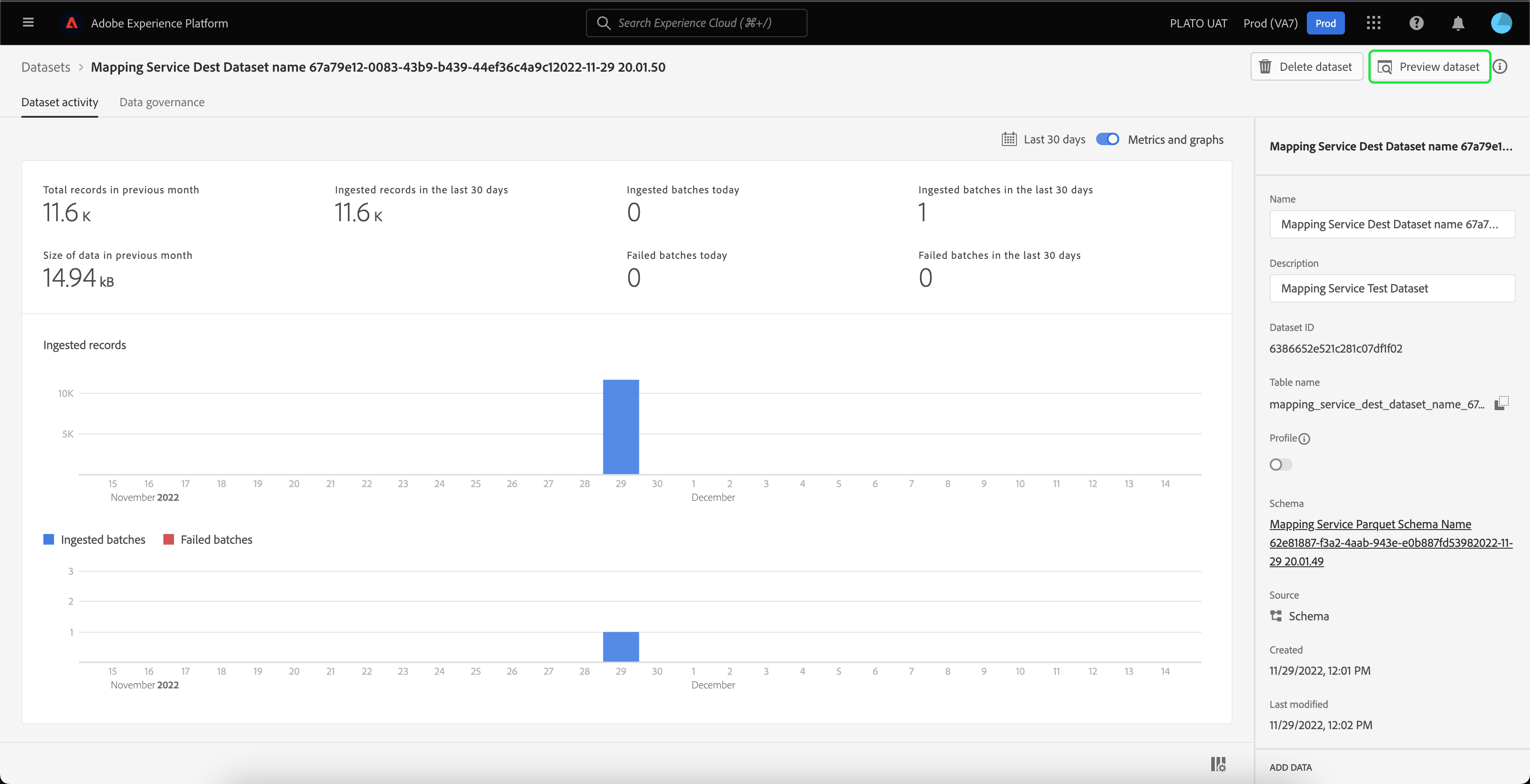
Task: Enable the Profile toggle
Action: (x=1281, y=465)
